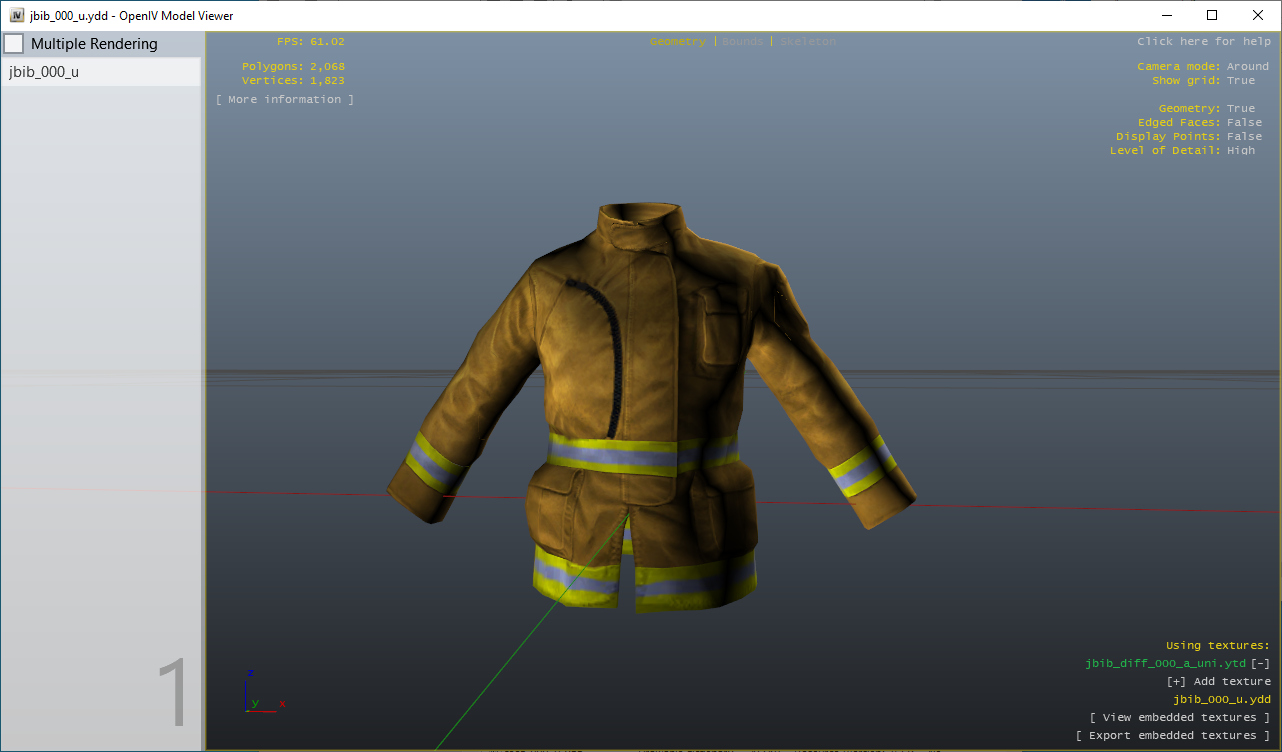Screen dimensions: 1282x752
Task: Select jbib_000_u in the model list
Action: (x=44, y=71)
